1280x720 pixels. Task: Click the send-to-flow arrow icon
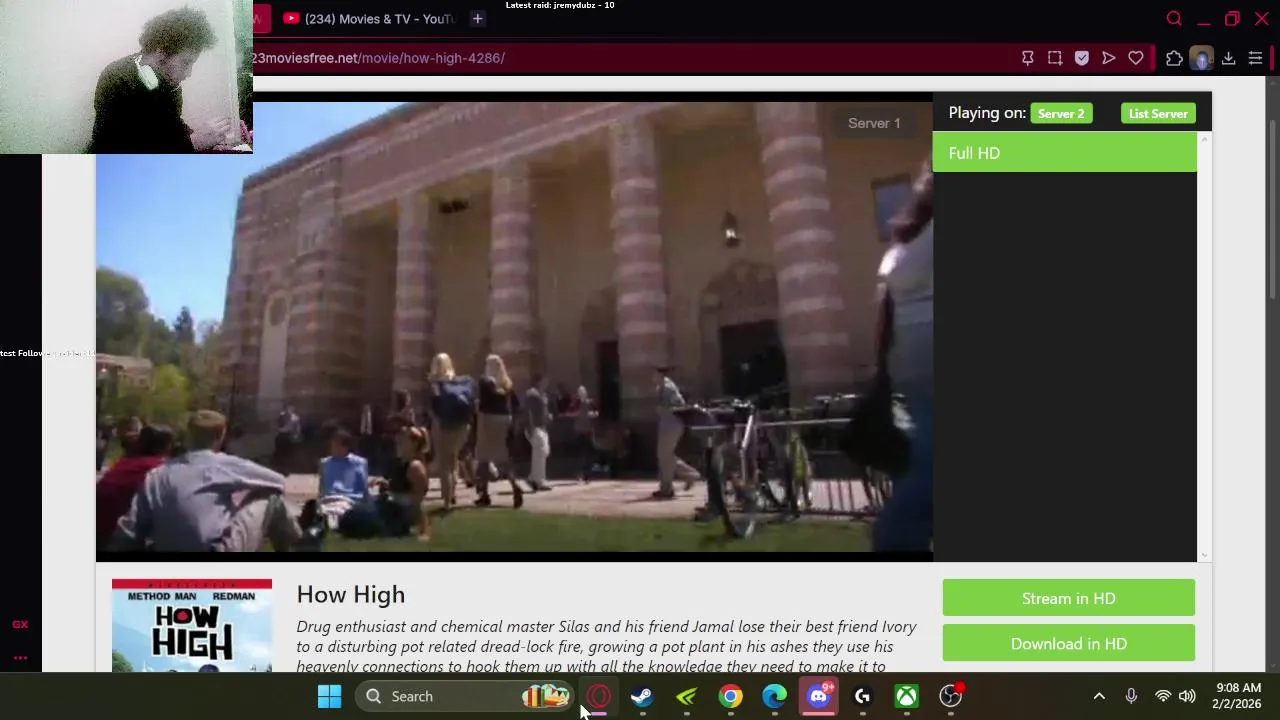[x=1109, y=58]
